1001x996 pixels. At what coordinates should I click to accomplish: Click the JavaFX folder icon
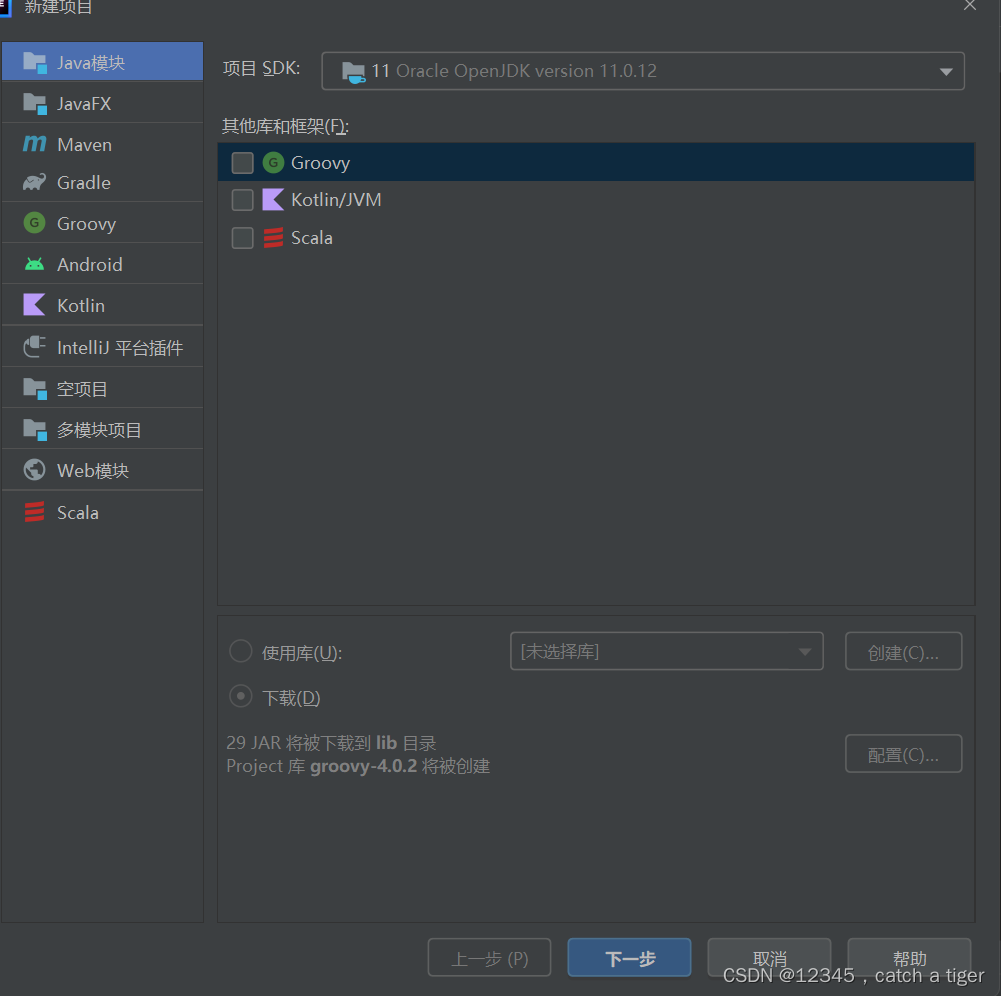click(x=34, y=103)
